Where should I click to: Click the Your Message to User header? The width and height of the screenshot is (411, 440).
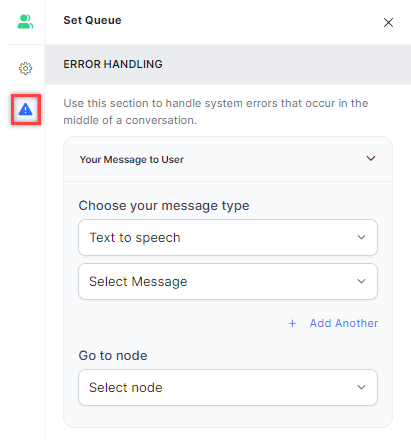click(228, 159)
